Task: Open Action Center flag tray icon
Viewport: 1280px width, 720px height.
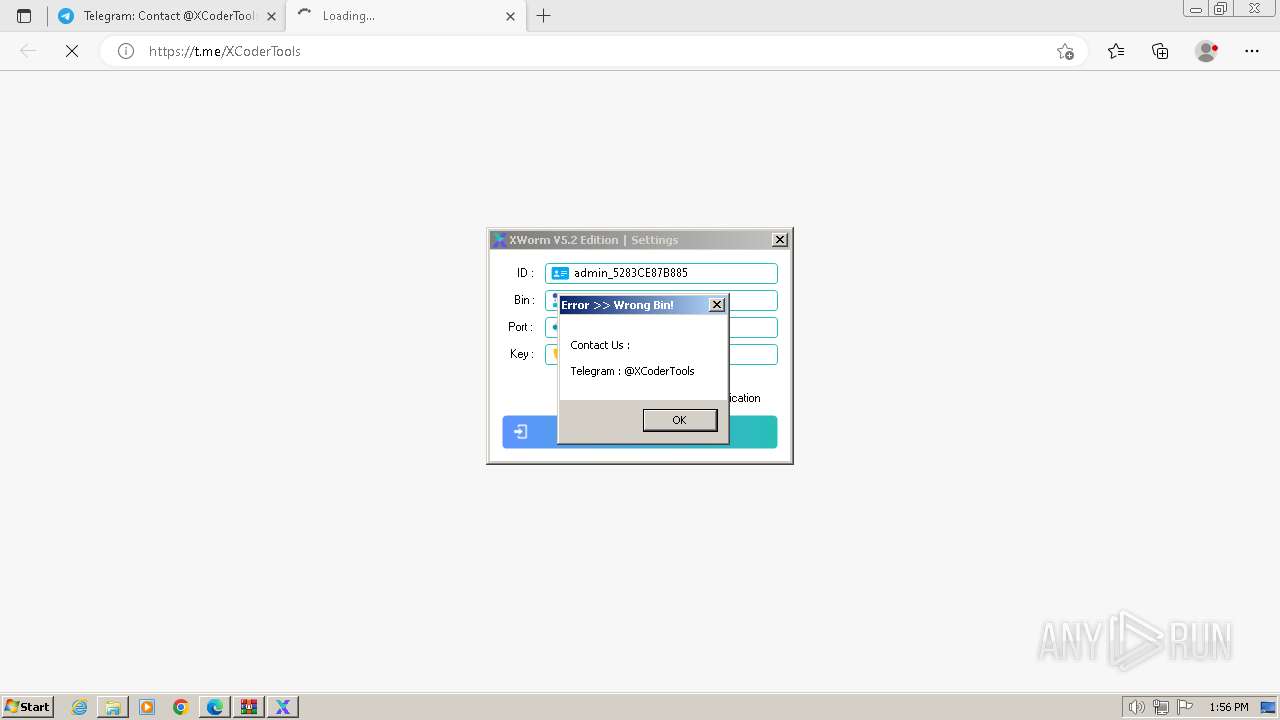Action: pos(1185,707)
